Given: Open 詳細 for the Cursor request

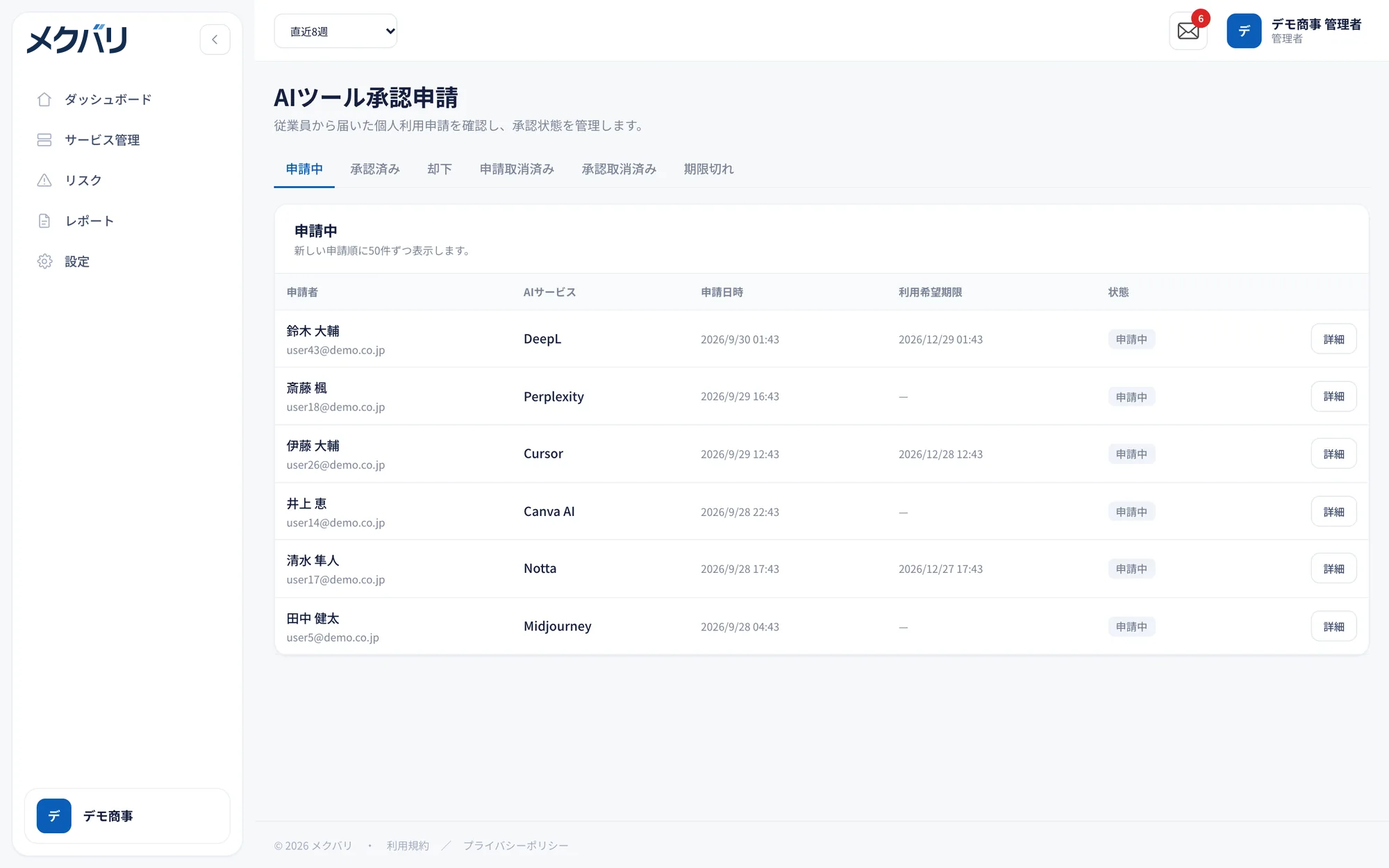Looking at the screenshot, I should coord(1333,453).
